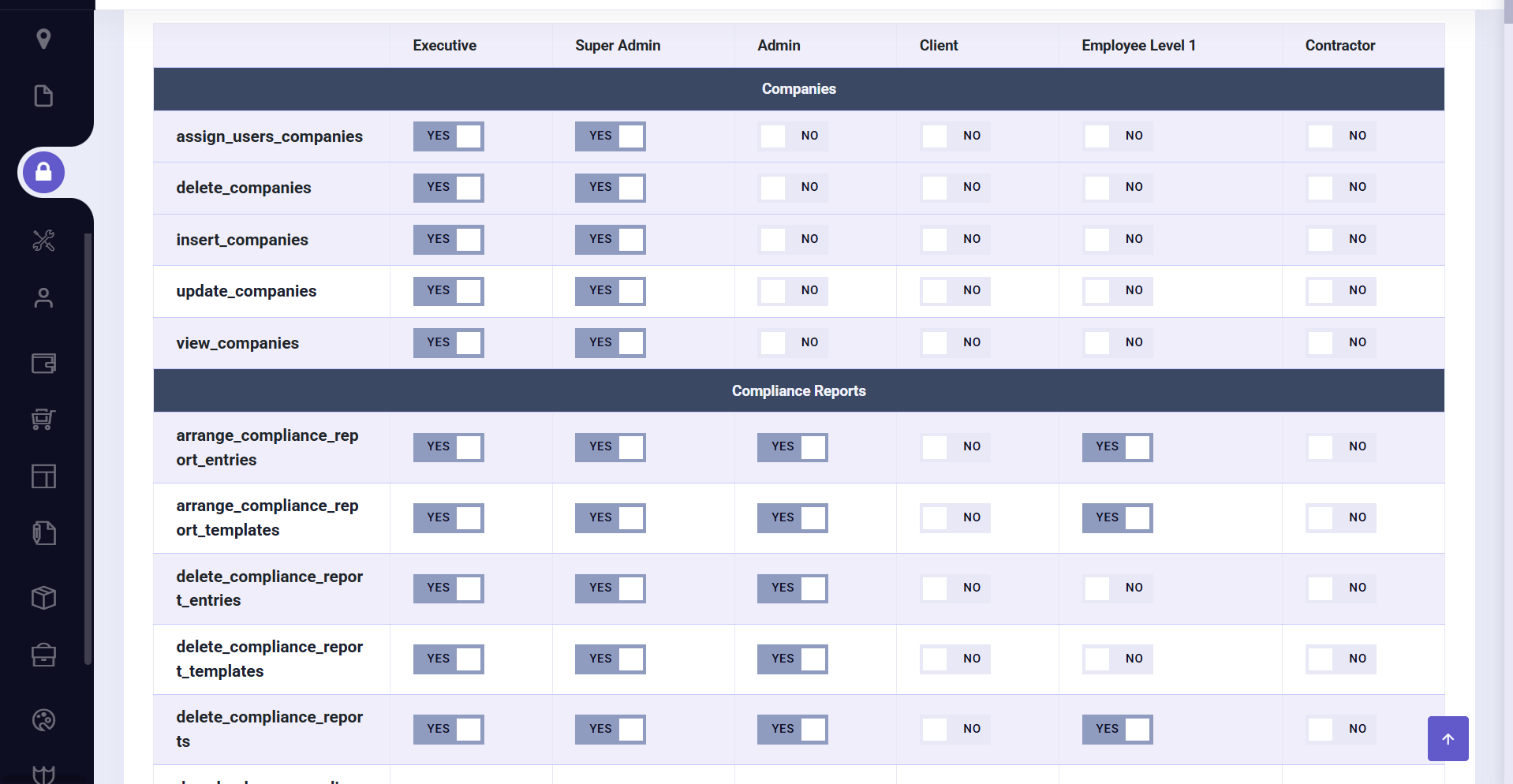
Task: Click the Compliance Reports section header
Action: [798, 390]
